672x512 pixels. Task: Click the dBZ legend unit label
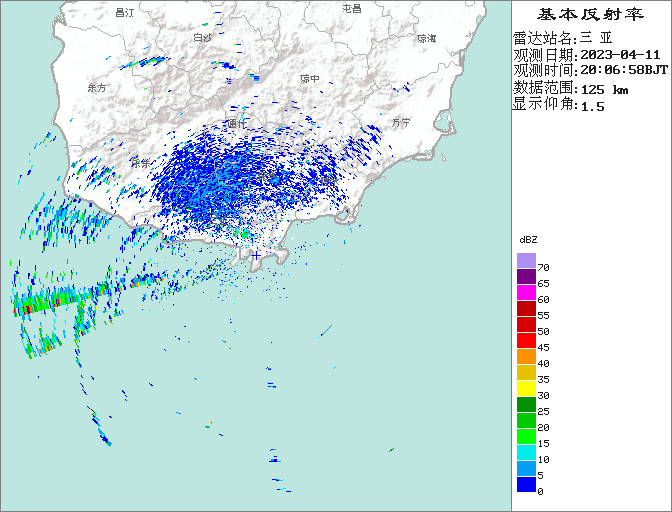(x=528, y=240)
